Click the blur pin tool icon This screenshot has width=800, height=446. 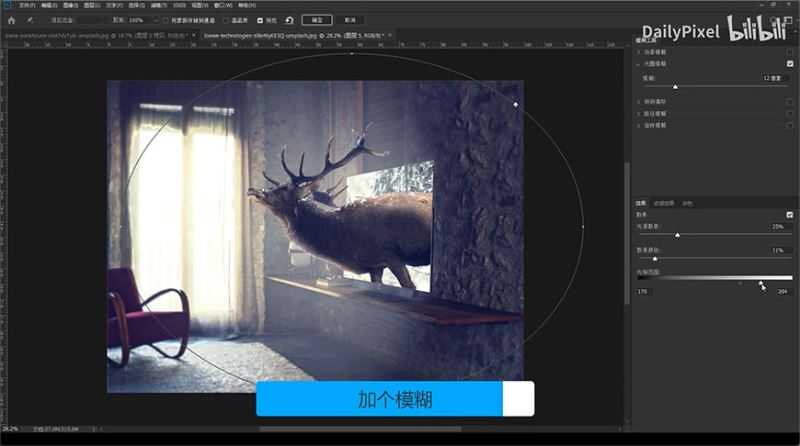coord(32,19)
